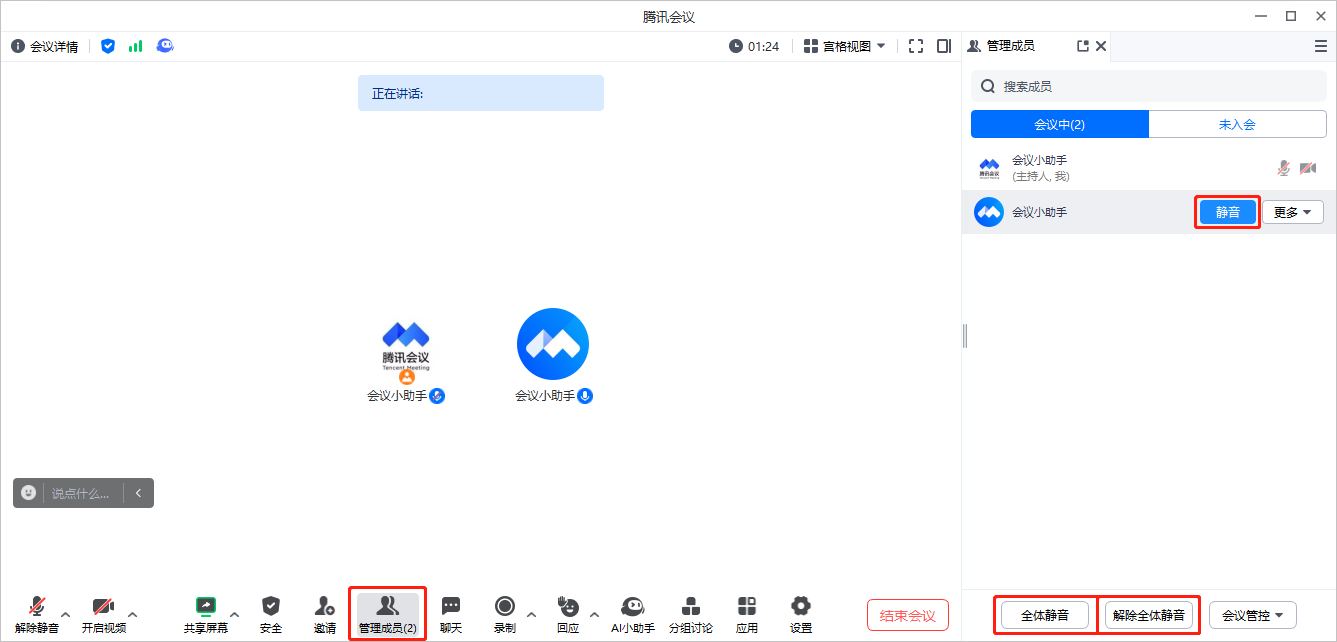End the meeting (结束会议)

coord(908,615)
